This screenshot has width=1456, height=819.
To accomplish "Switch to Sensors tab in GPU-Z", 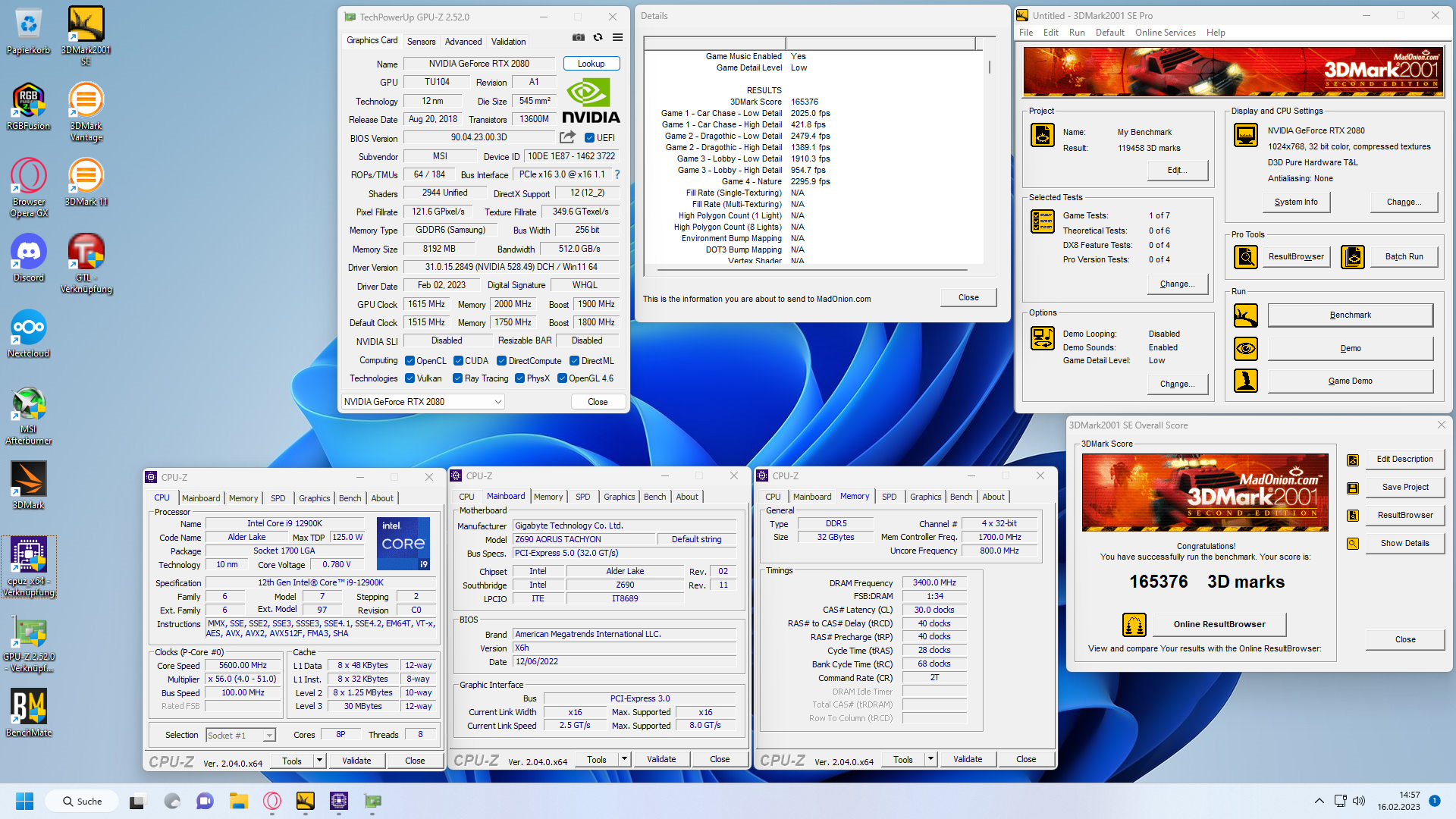I will [421, 42].
